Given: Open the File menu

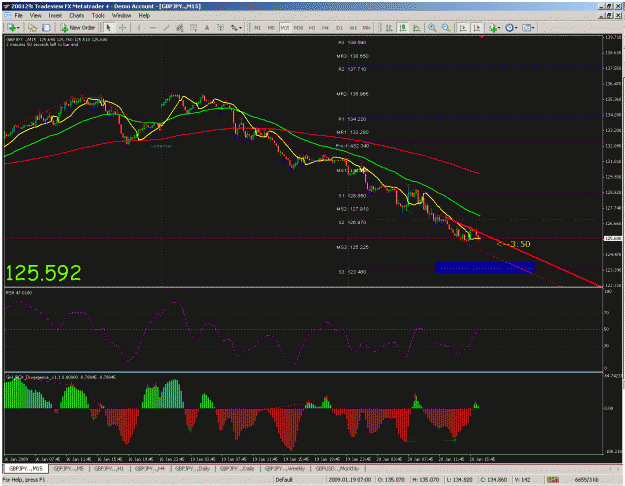Looking at the screenshot, I should click(x=18, y=16).
